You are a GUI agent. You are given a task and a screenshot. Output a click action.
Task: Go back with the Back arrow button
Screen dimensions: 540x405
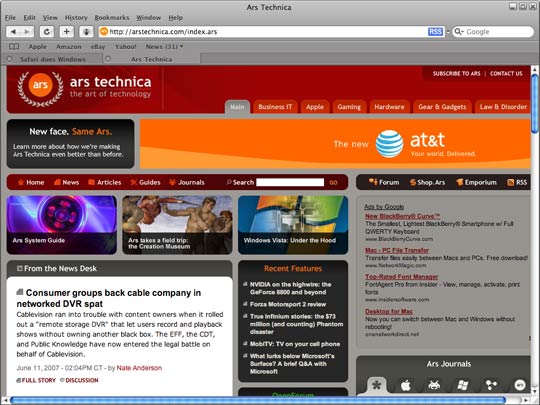(13, 32)
